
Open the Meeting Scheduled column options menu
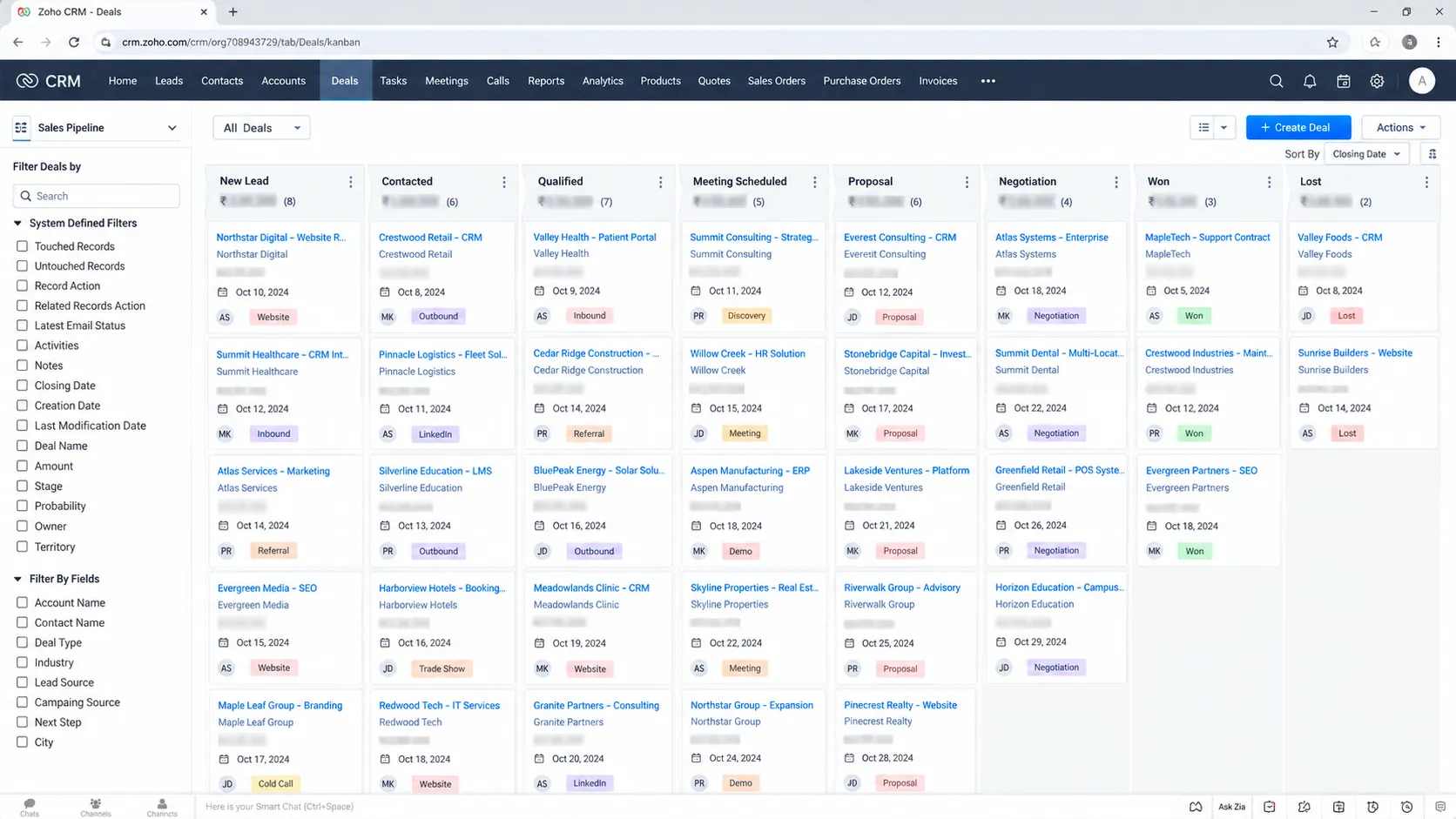[x=815, y=182]
